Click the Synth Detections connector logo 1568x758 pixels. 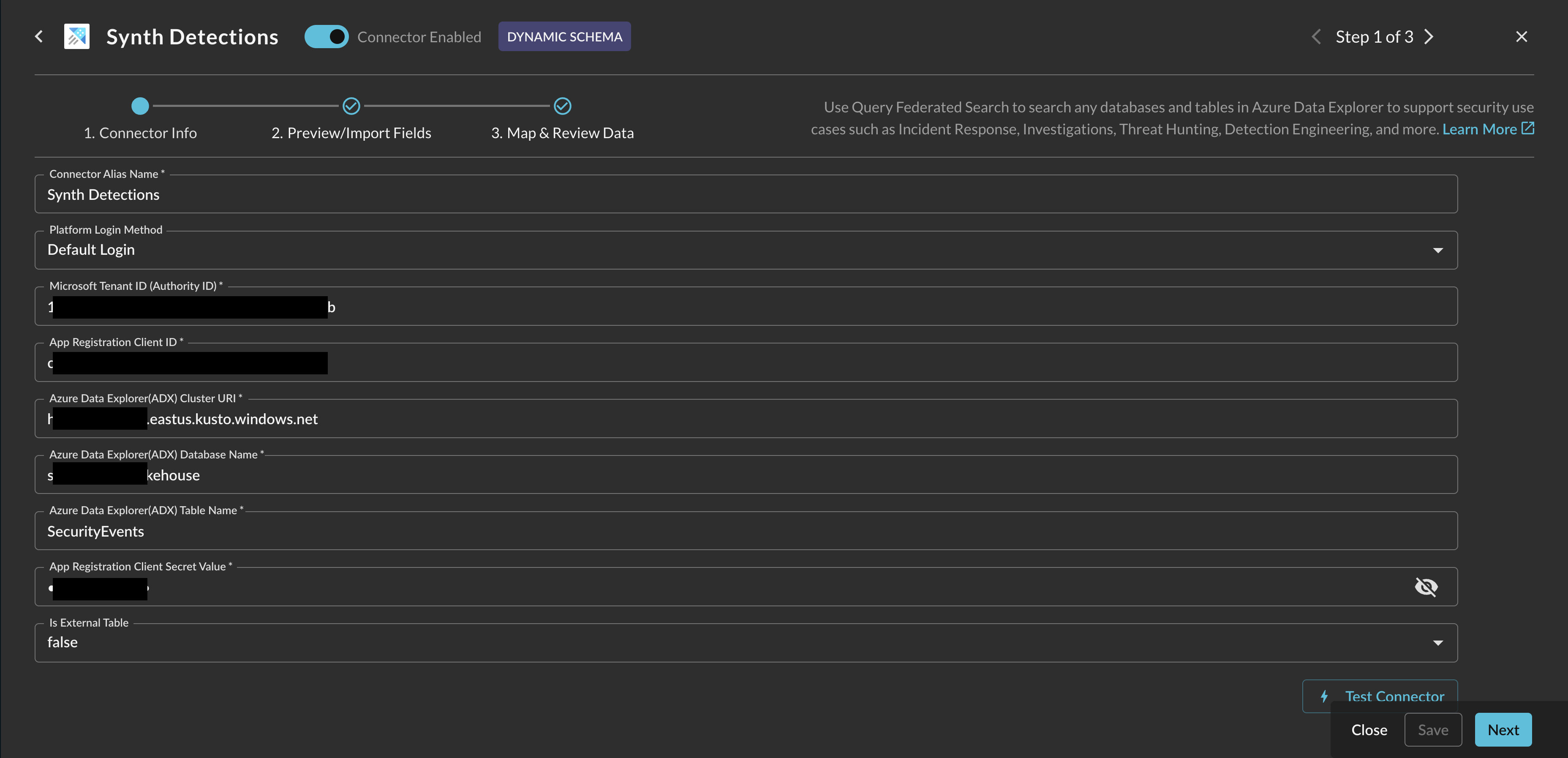coord(77,36)
